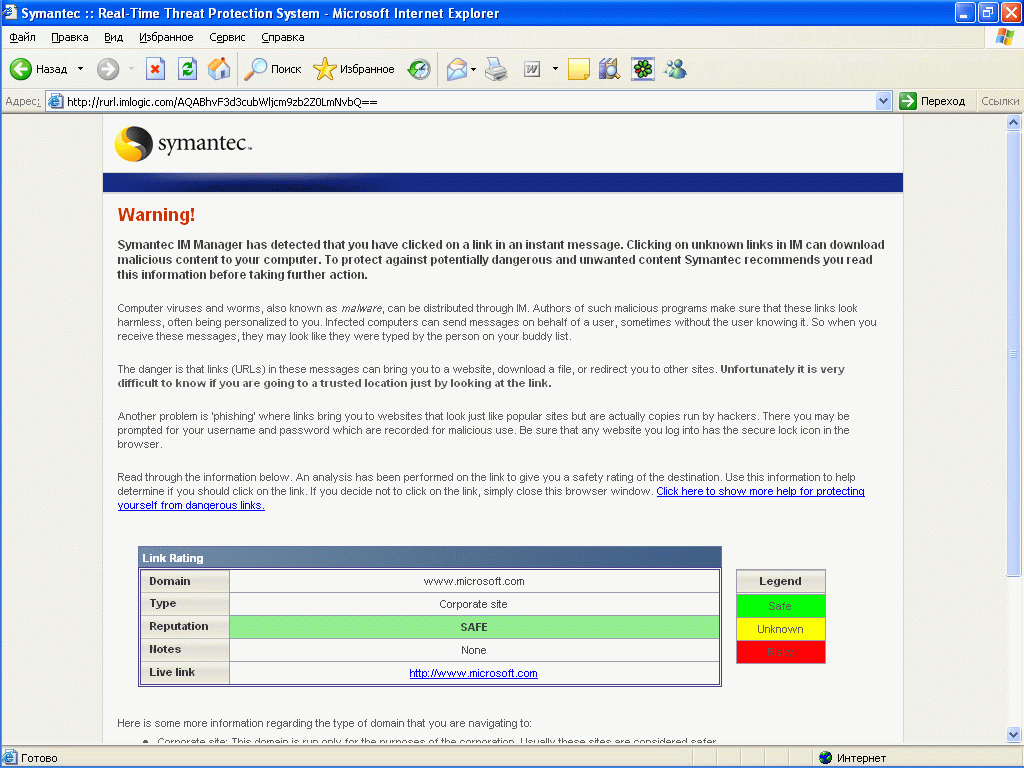Click the None notes cell
1024x768 pixels.
coord(474,650)
